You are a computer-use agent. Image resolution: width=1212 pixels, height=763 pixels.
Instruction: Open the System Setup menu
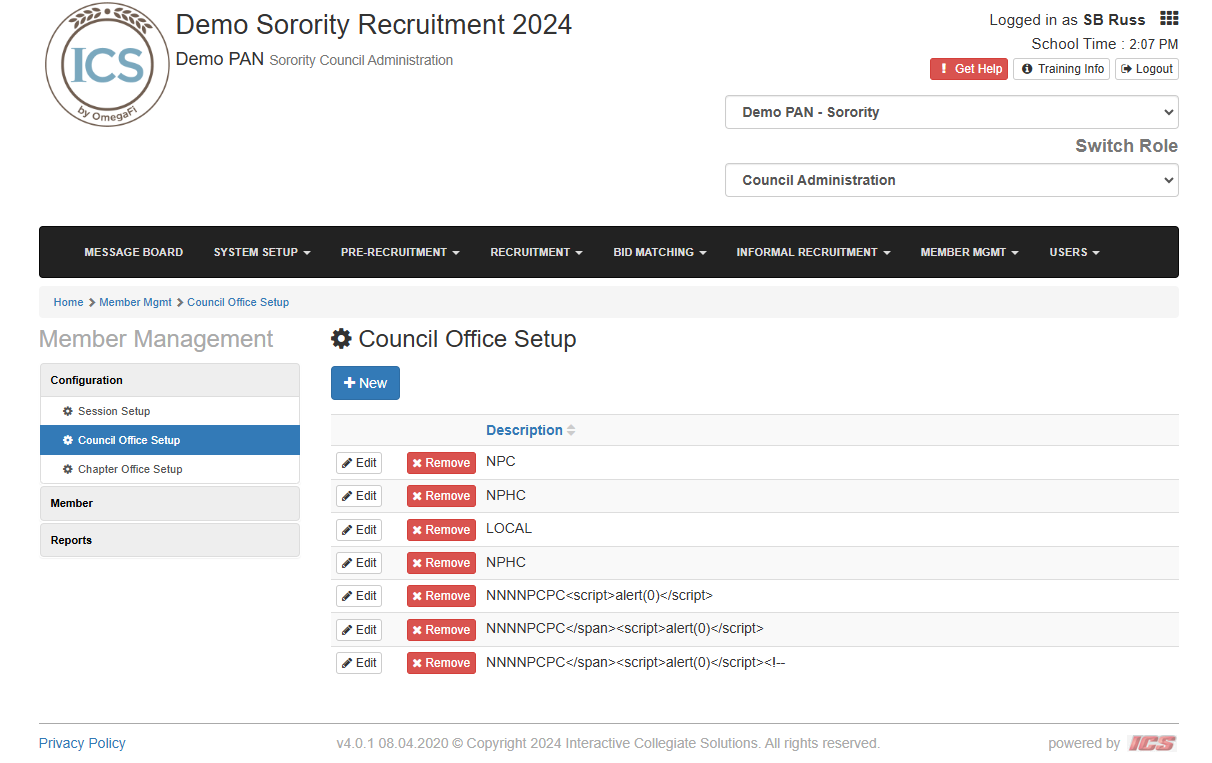pos(261,252)
